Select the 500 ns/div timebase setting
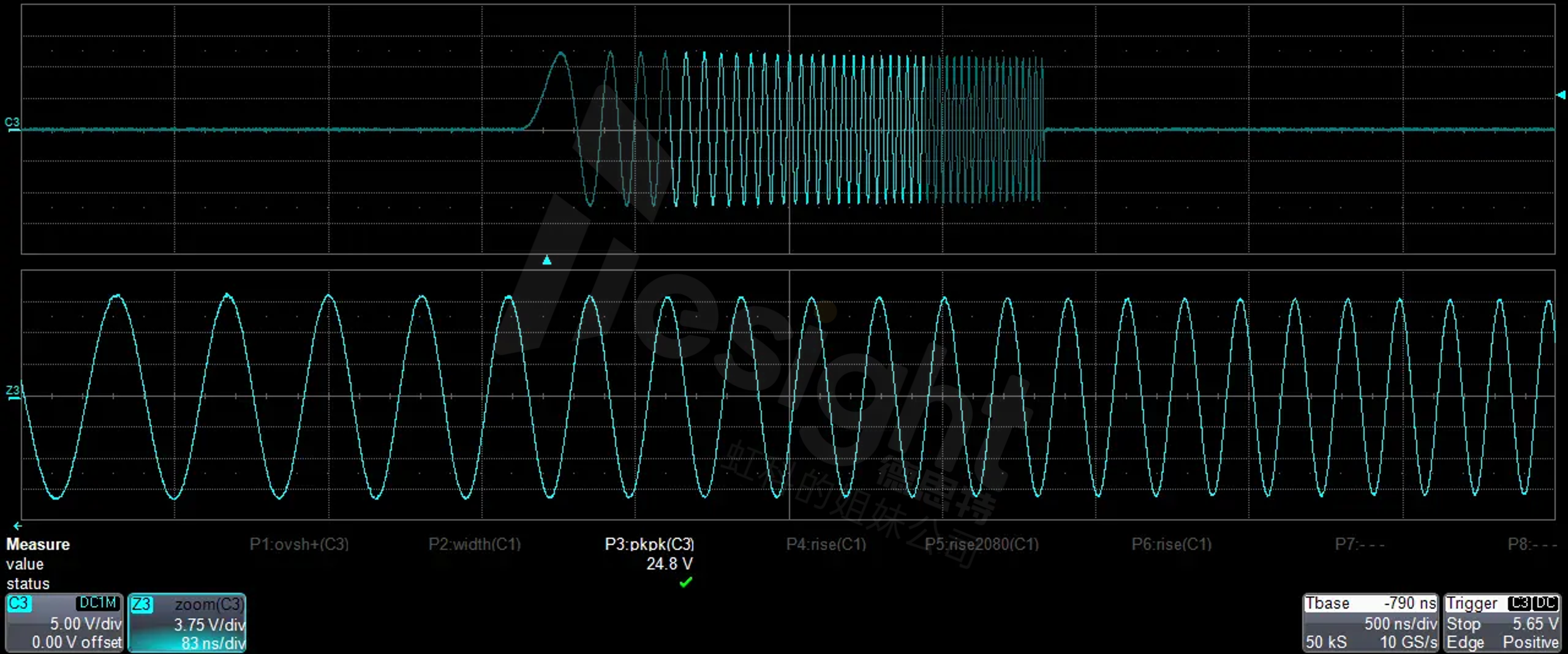The image size is (1568, 654). click(x=1400, y=623)
